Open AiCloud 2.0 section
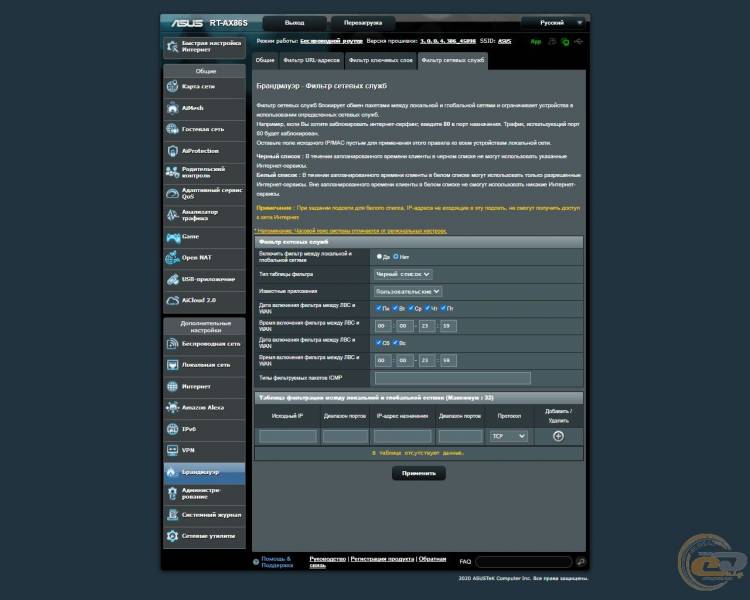Screen dimensions: 750x600 coord(204,300)
